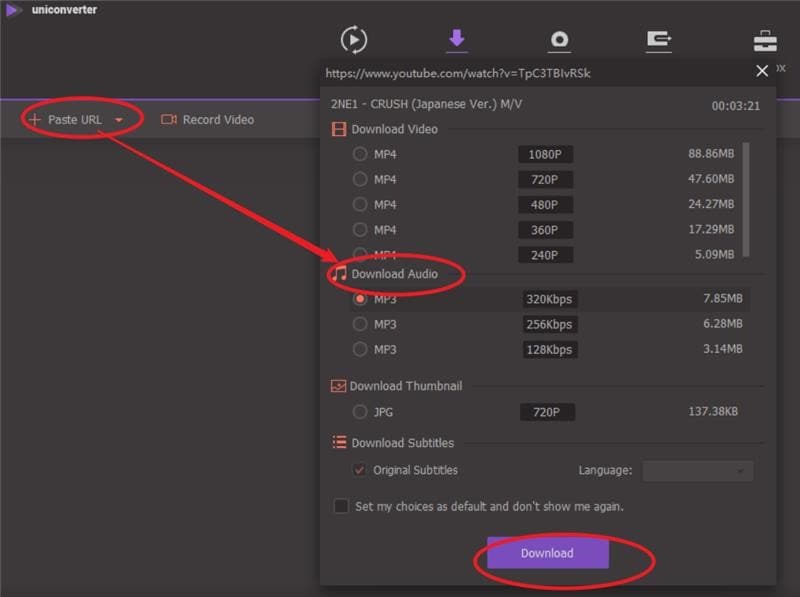The height and width of the screenshot is (597, 800).
Task: Click the Download Audio music note icon
Action: [x=339, y=274]
